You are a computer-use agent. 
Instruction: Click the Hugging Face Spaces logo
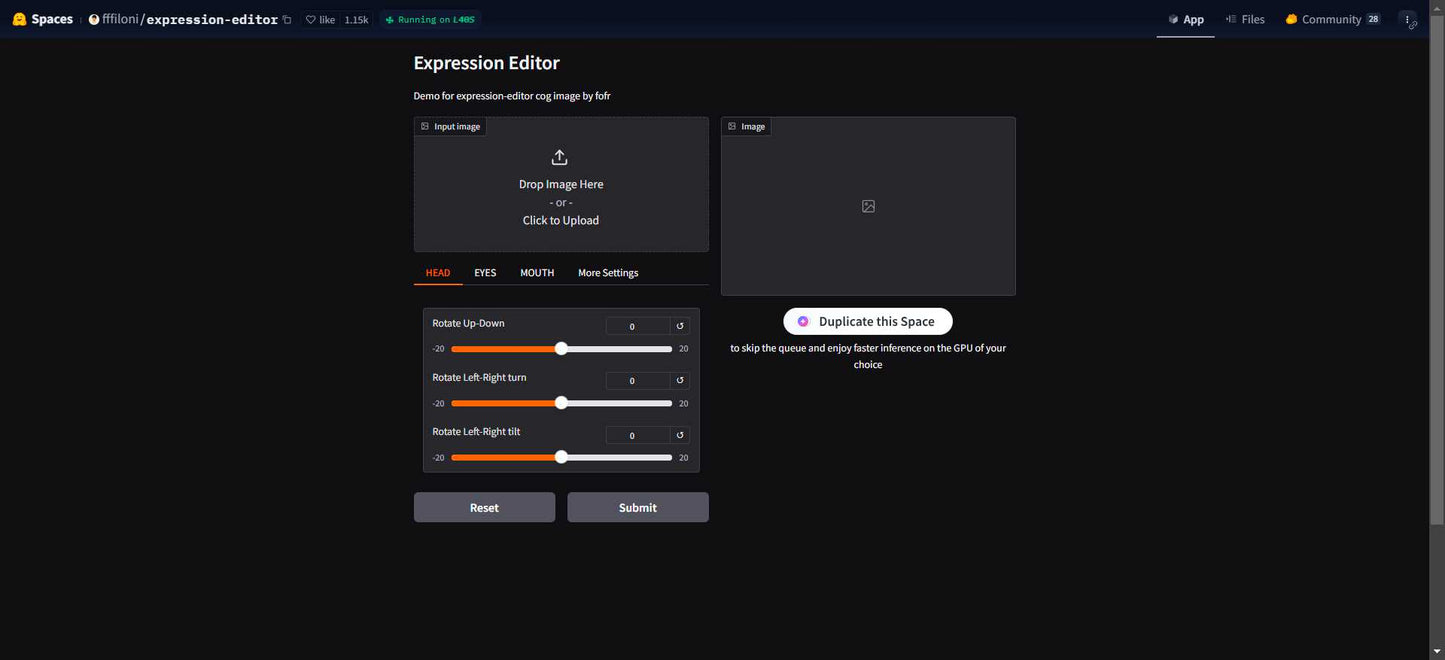(19, 19)
